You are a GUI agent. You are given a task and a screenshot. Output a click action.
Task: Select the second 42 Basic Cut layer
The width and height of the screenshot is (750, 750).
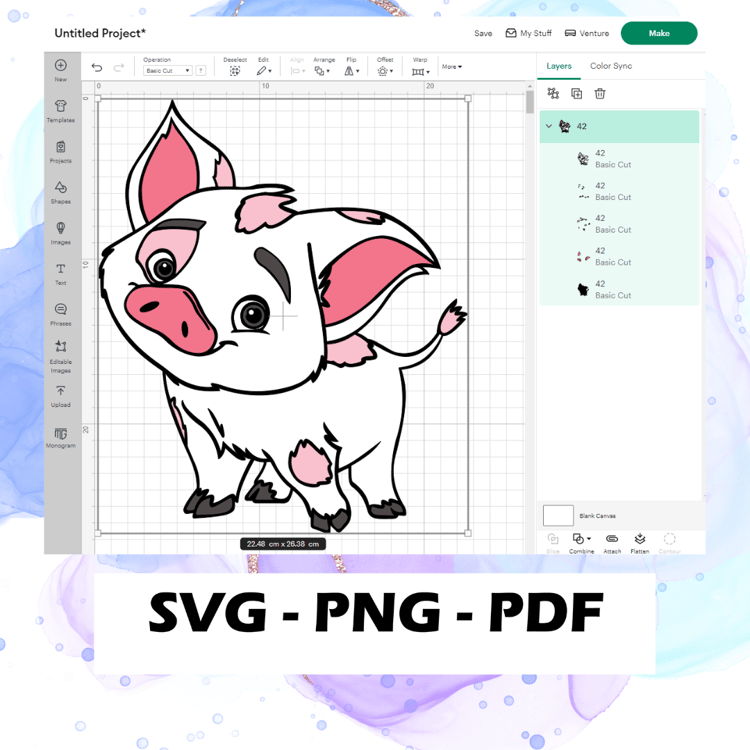coord(619,191)
